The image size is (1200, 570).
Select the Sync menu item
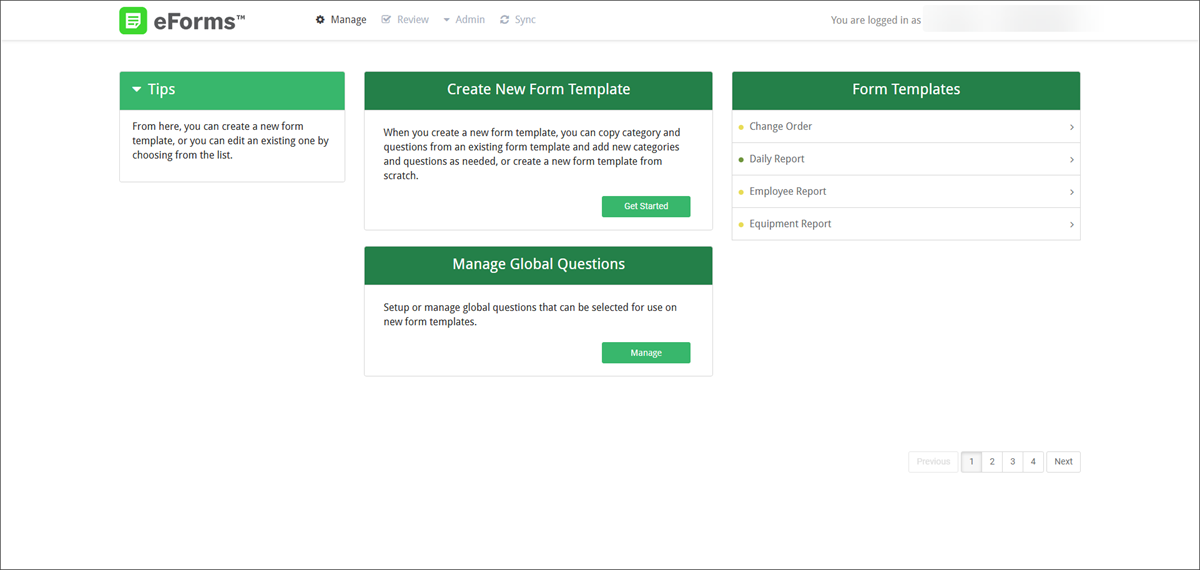click(518, 20)
